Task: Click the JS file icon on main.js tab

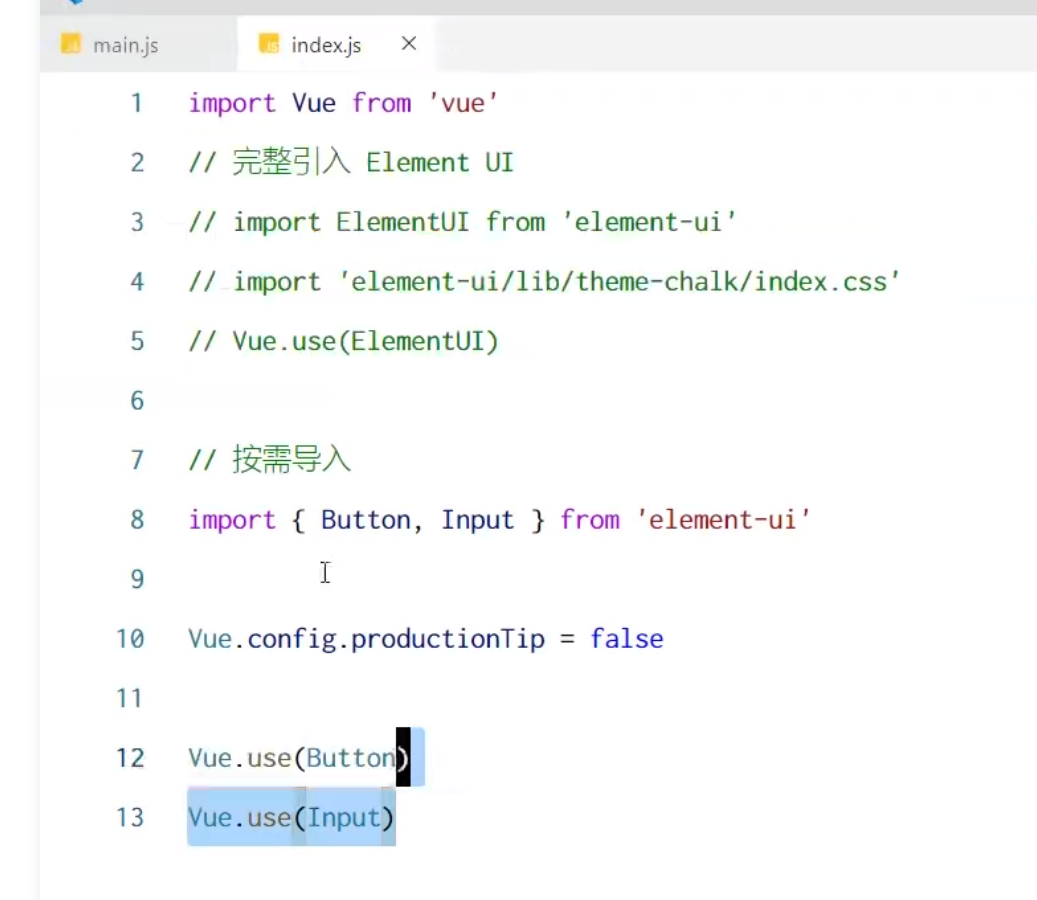Action: point(71,45)
